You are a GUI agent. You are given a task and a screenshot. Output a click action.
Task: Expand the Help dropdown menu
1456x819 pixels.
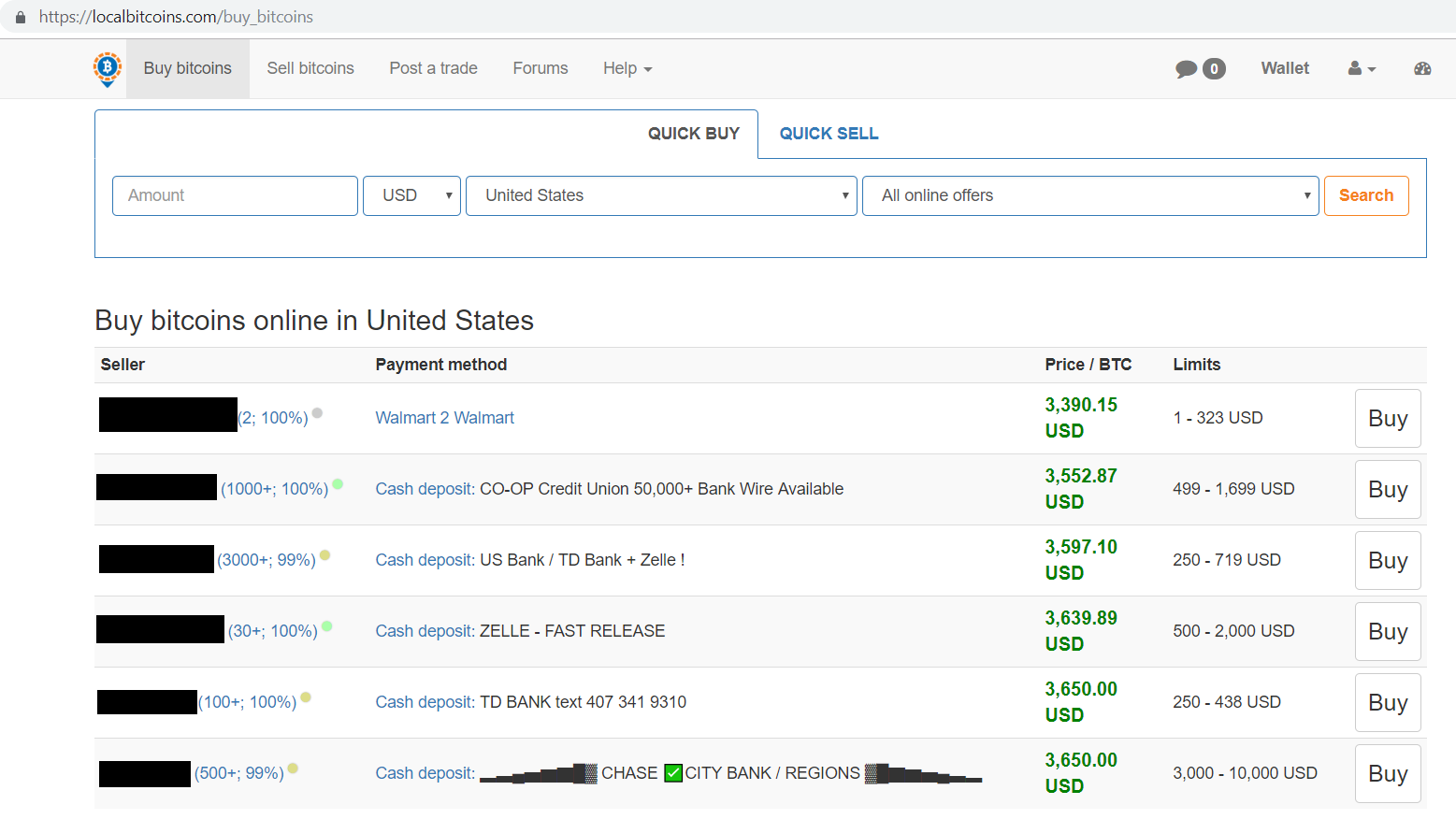pyautogui.click(x=627, y=68)
